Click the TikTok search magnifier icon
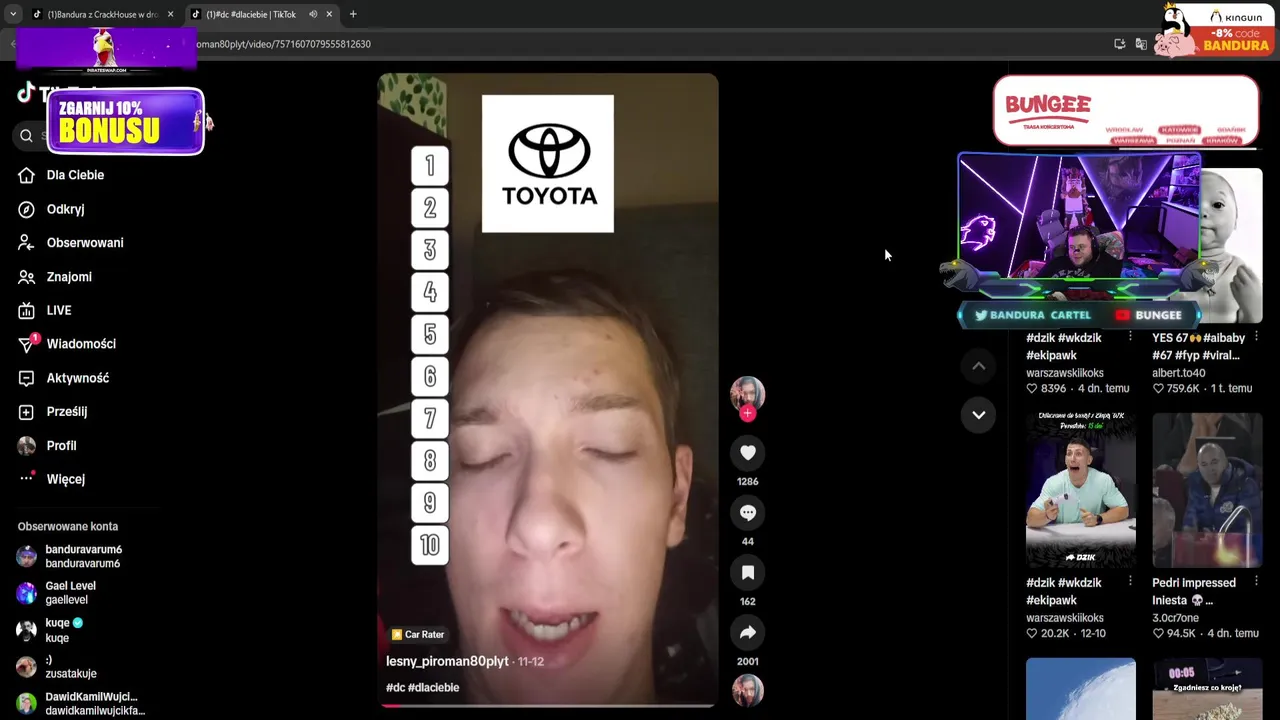 27,136
